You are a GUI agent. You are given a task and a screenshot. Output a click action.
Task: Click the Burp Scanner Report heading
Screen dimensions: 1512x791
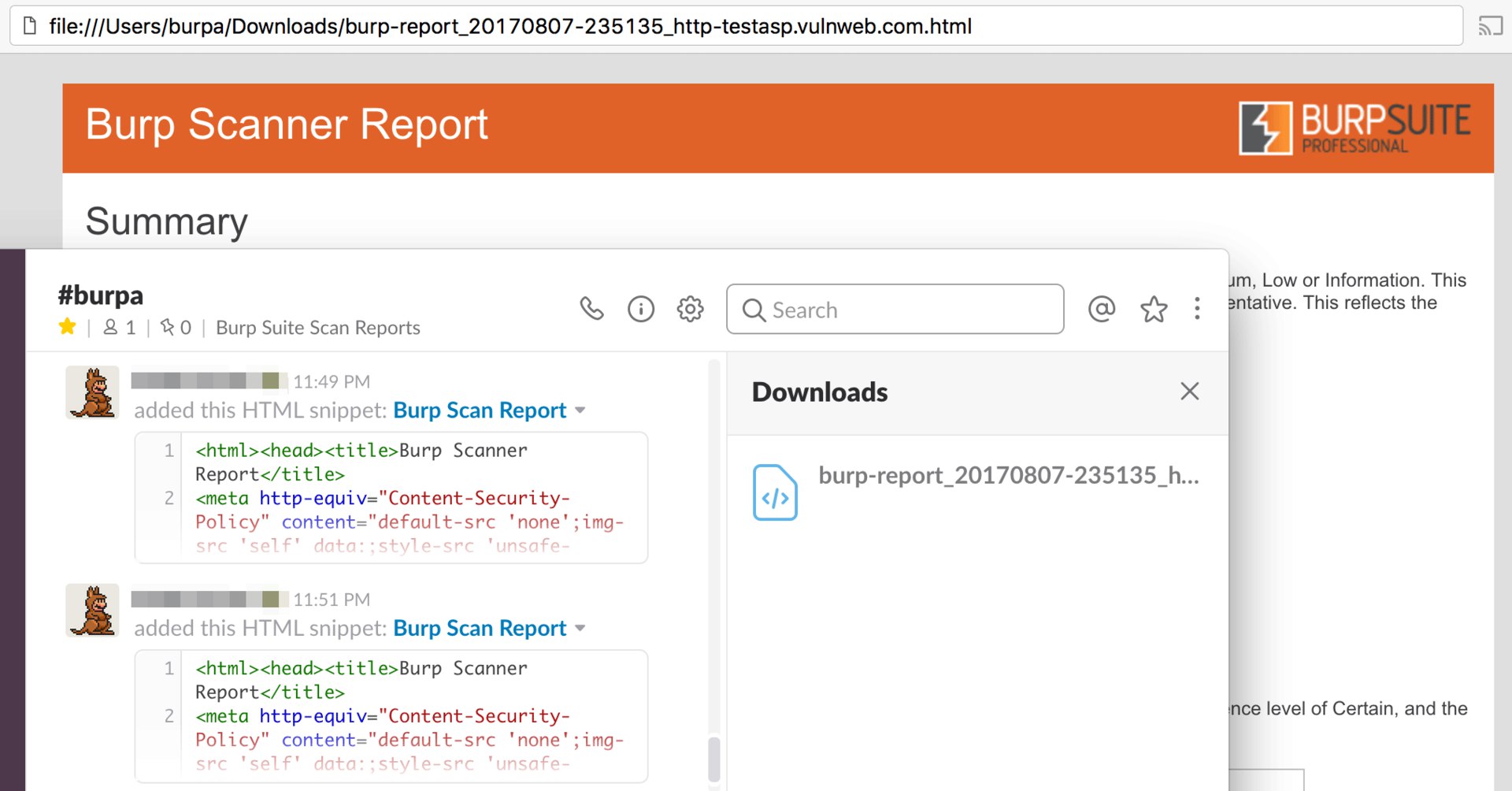[x=287, y=124]
